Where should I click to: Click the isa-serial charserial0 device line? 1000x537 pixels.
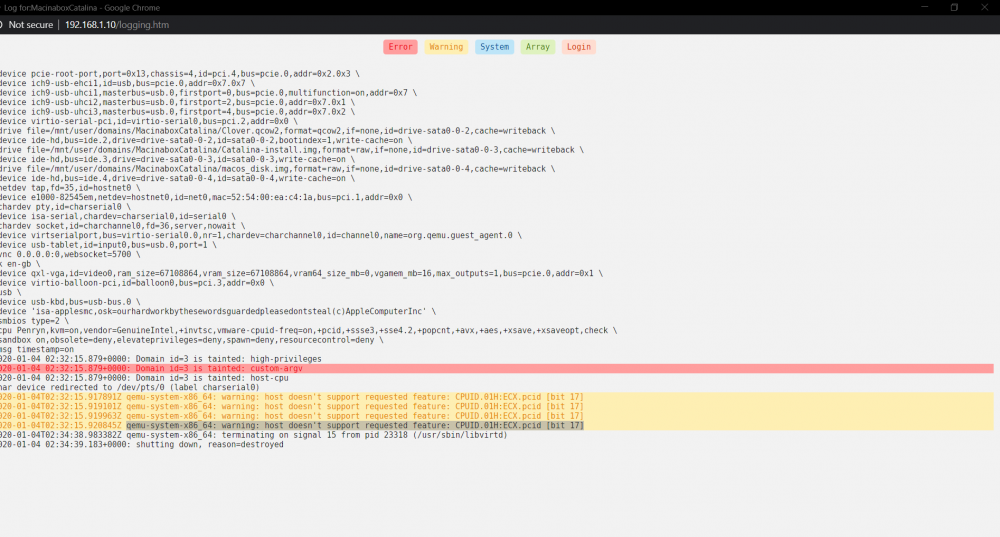click(117, 216)
